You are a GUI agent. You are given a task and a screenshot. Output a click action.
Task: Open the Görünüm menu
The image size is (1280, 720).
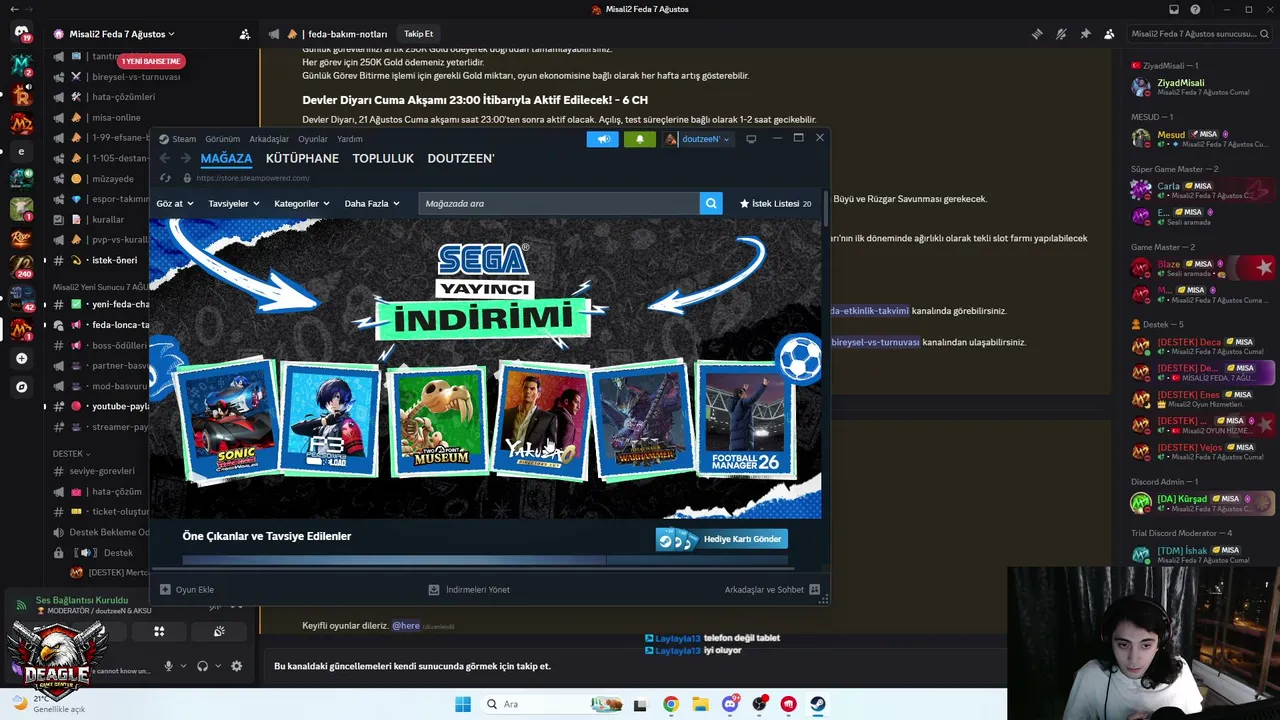222,139
